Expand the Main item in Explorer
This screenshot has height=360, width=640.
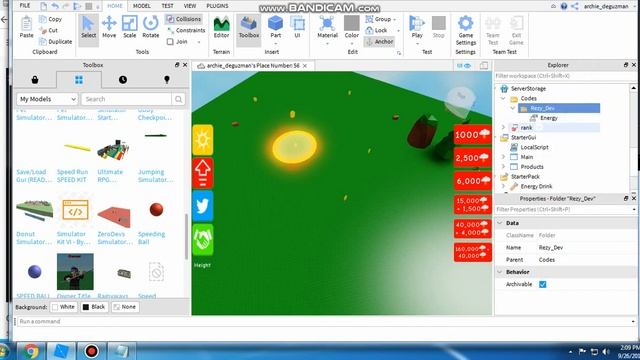[x=503, y=157]
